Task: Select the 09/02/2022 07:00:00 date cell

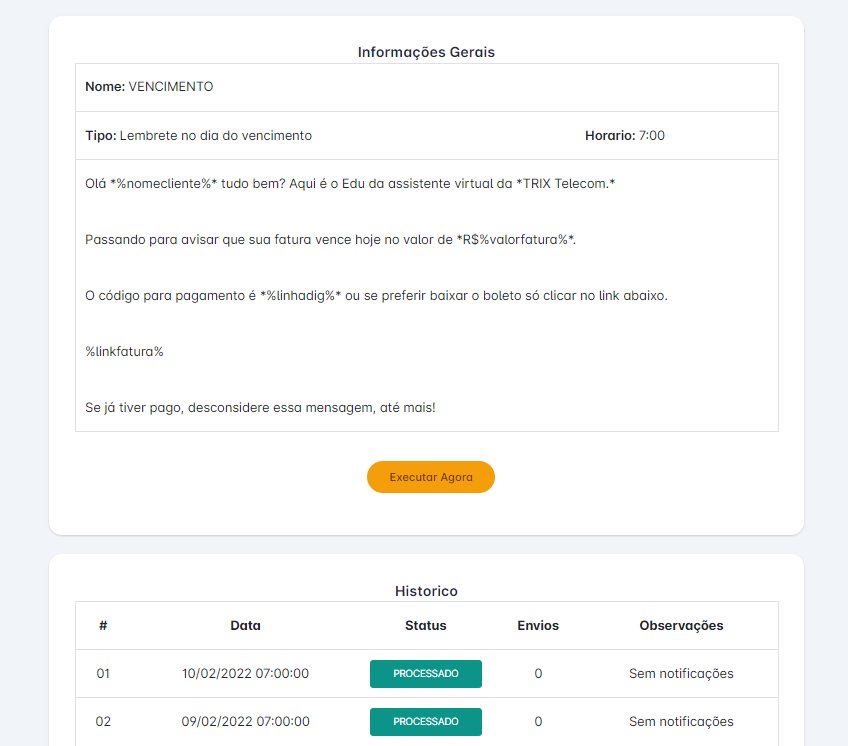Action: coord(245,722)
